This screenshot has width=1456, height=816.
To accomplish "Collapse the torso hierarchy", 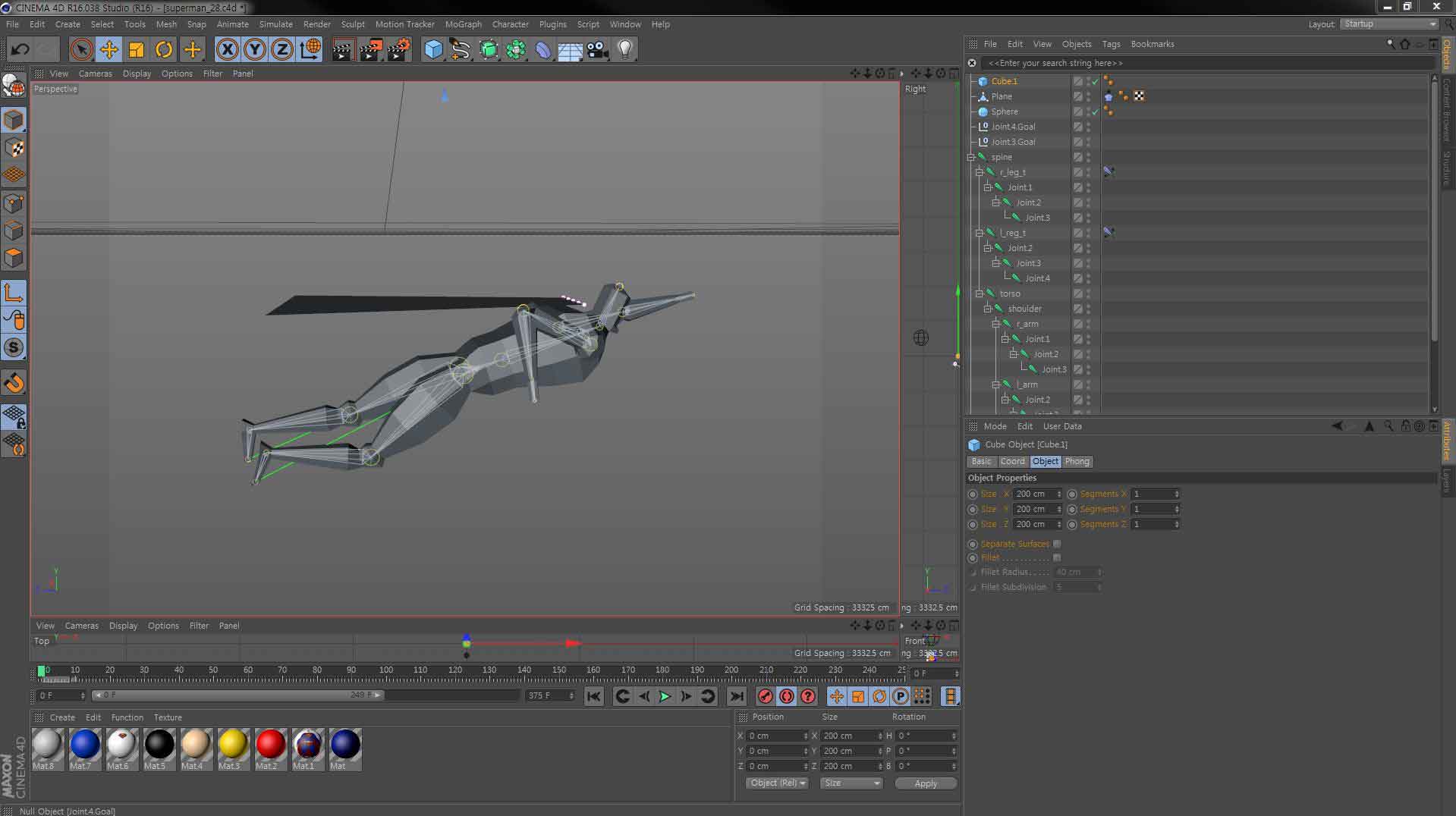I will [980, 293].
